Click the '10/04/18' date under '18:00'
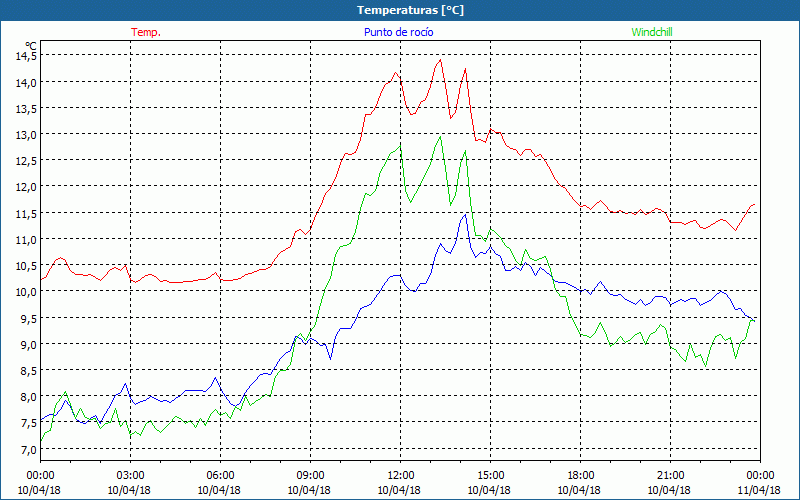 click(x=579, y=490)
